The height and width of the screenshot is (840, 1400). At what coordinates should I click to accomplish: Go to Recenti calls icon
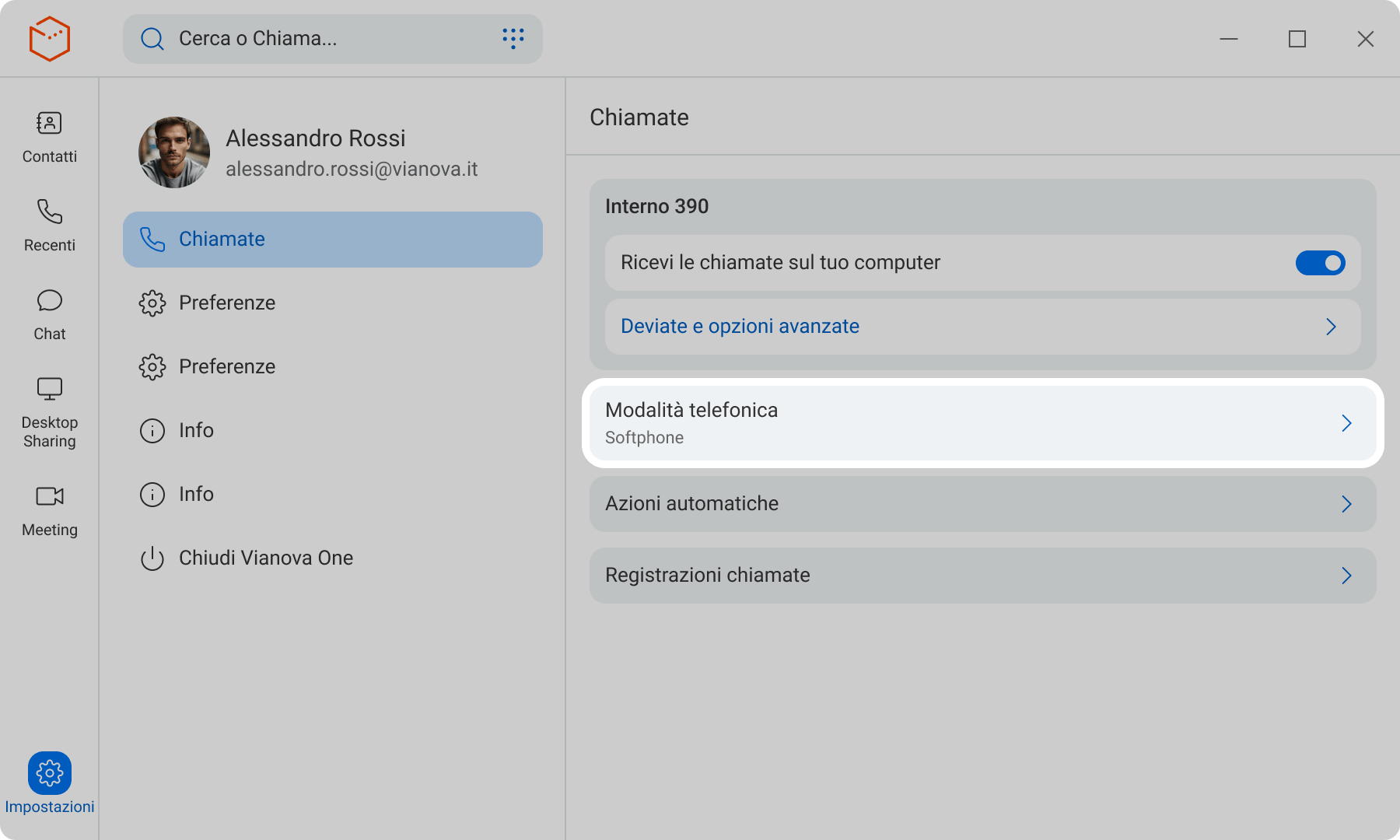click(49, 212)
